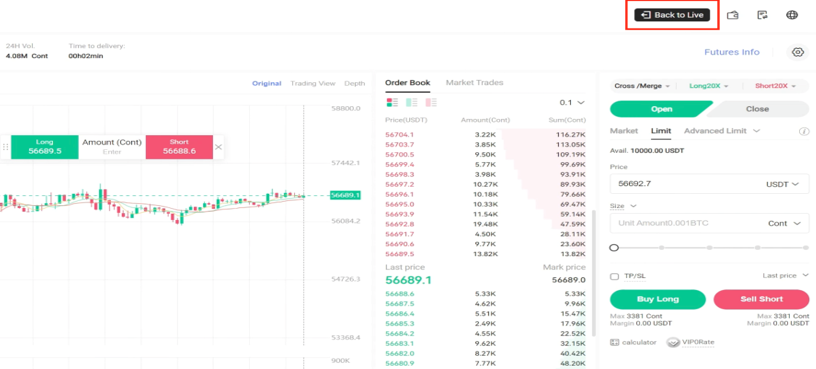Show combined buy and sell order book view
This screenshot has width=816, height=369.
[x=392, y=103]
